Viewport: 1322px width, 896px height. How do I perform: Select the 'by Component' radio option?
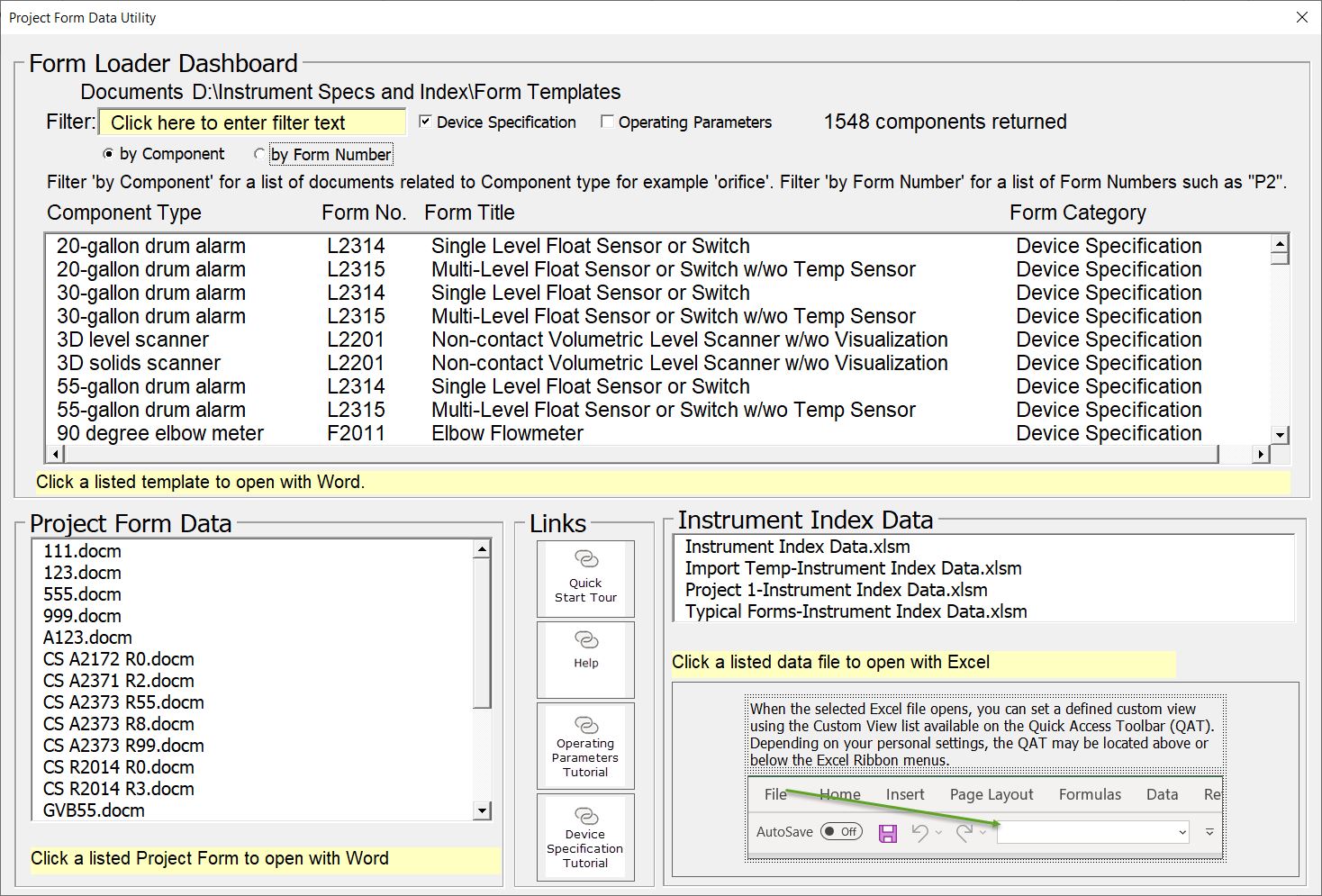coord(109,154)
